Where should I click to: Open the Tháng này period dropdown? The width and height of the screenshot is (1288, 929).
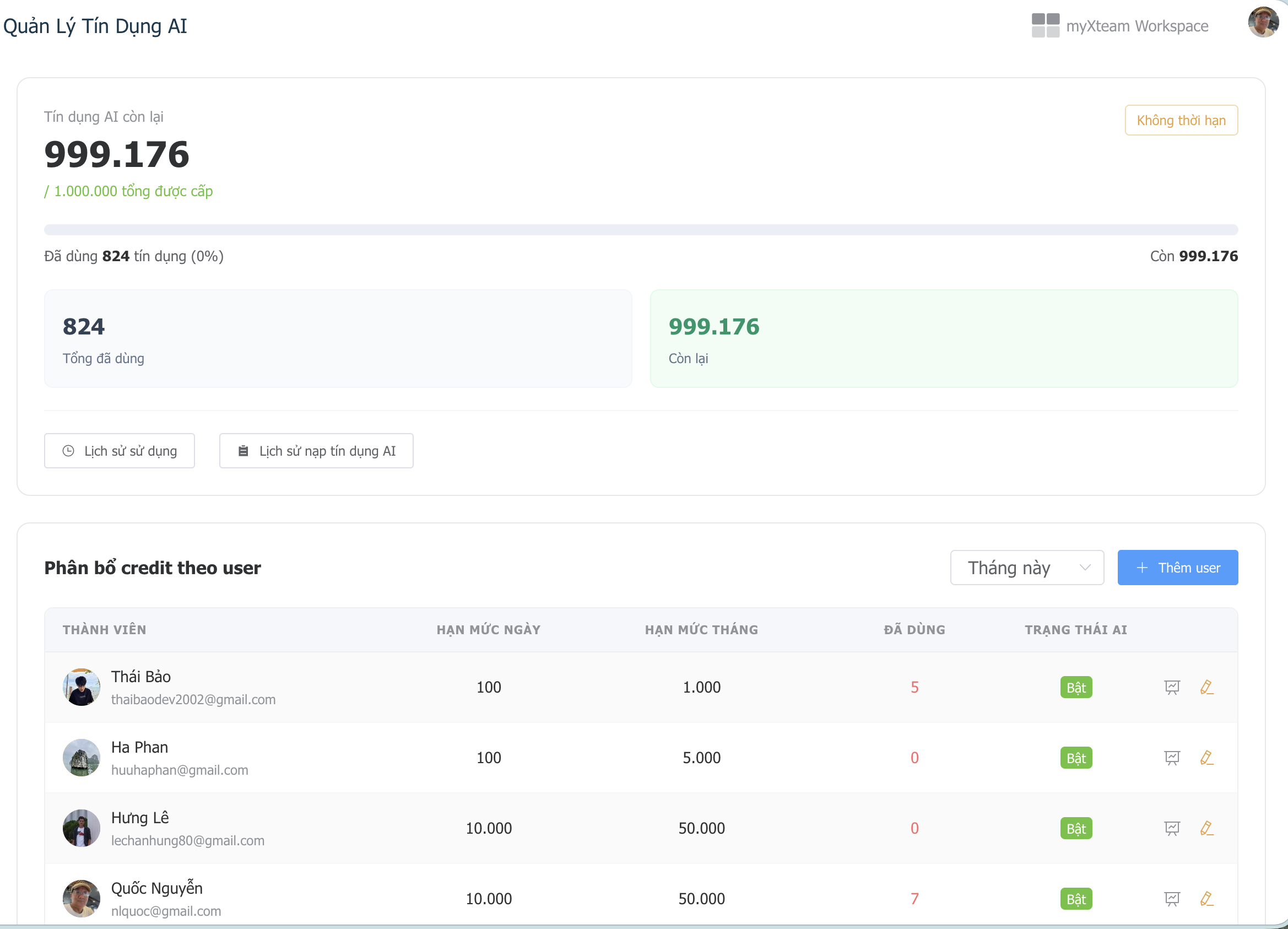tap(1027, 568)
